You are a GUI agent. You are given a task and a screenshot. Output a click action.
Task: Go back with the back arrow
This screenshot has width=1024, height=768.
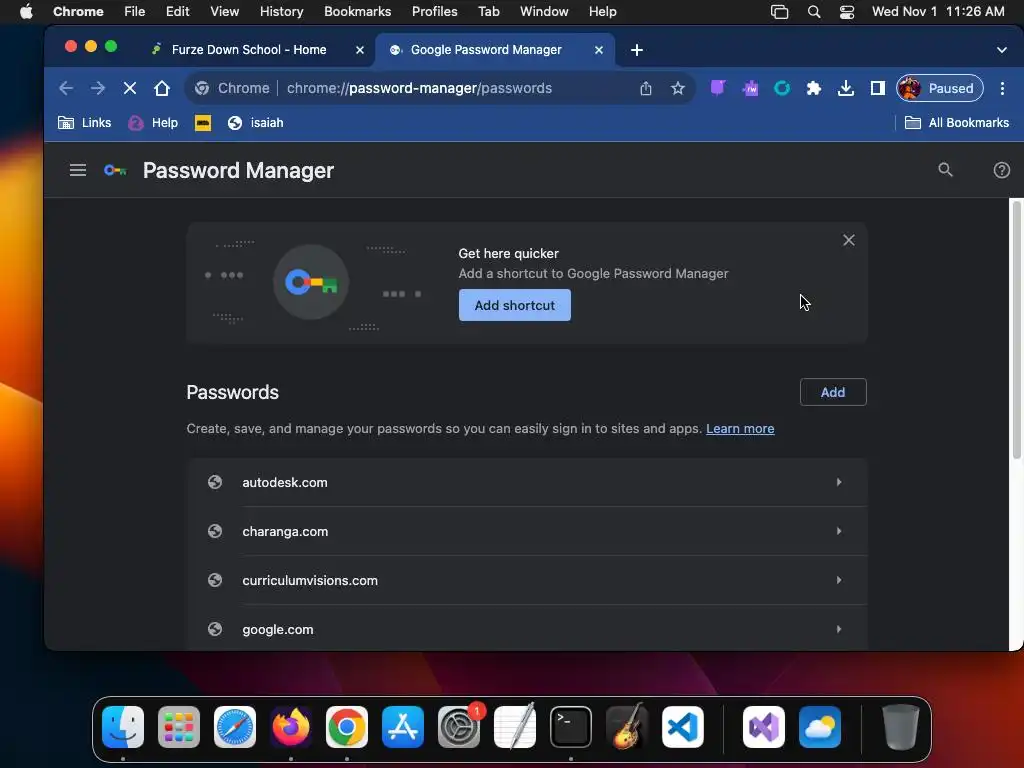pyautogui.click(x=65, y=88)
